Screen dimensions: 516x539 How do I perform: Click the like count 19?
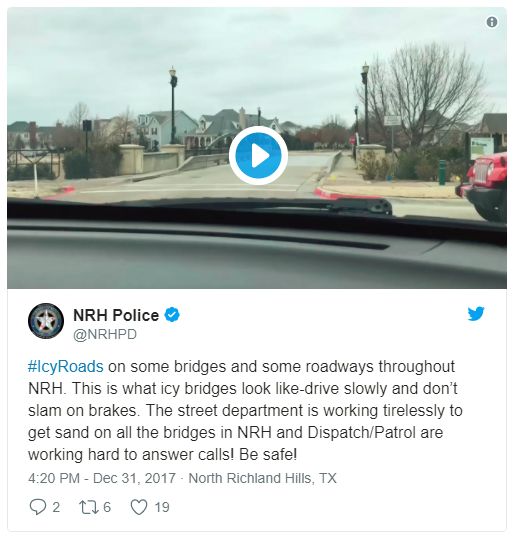[x=162, y=507]
